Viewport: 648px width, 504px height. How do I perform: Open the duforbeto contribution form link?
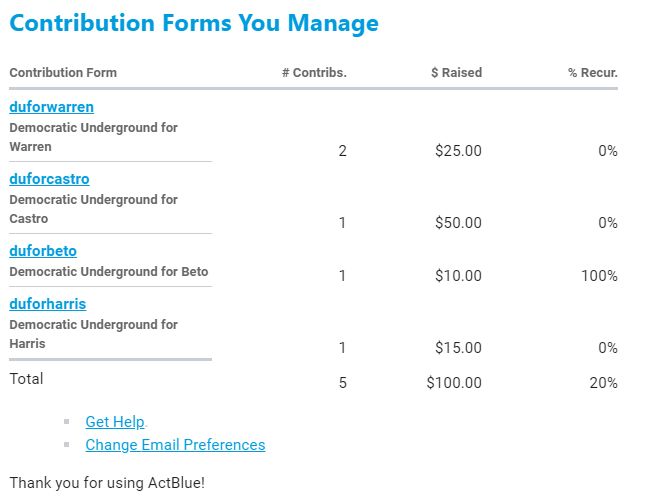[x=43, y=251]
